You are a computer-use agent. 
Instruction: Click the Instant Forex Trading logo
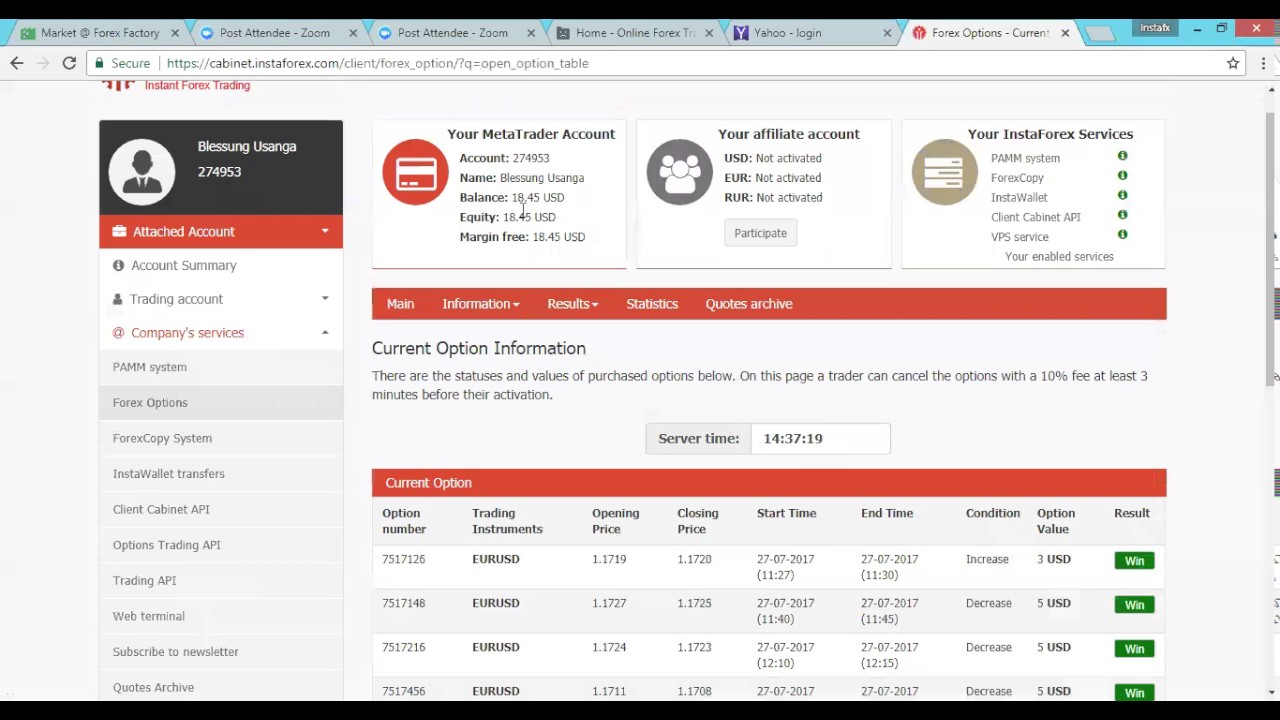tap(176, 85)
